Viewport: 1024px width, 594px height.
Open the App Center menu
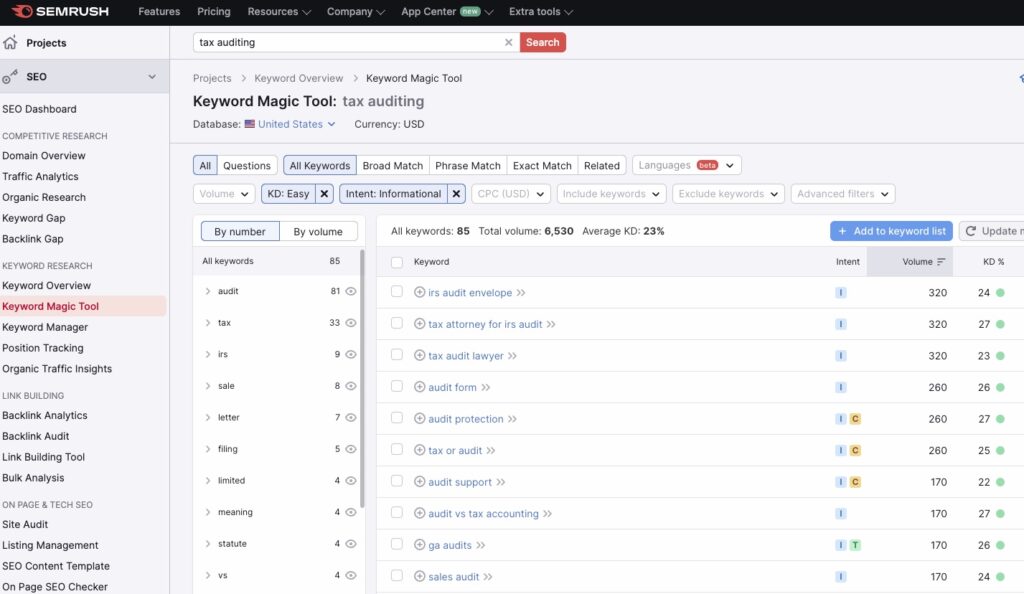tap(447, 12)
